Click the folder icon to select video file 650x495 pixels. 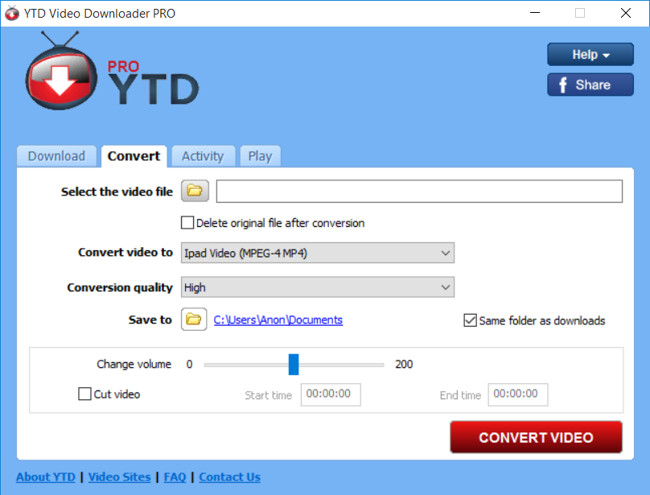point(195,191)
